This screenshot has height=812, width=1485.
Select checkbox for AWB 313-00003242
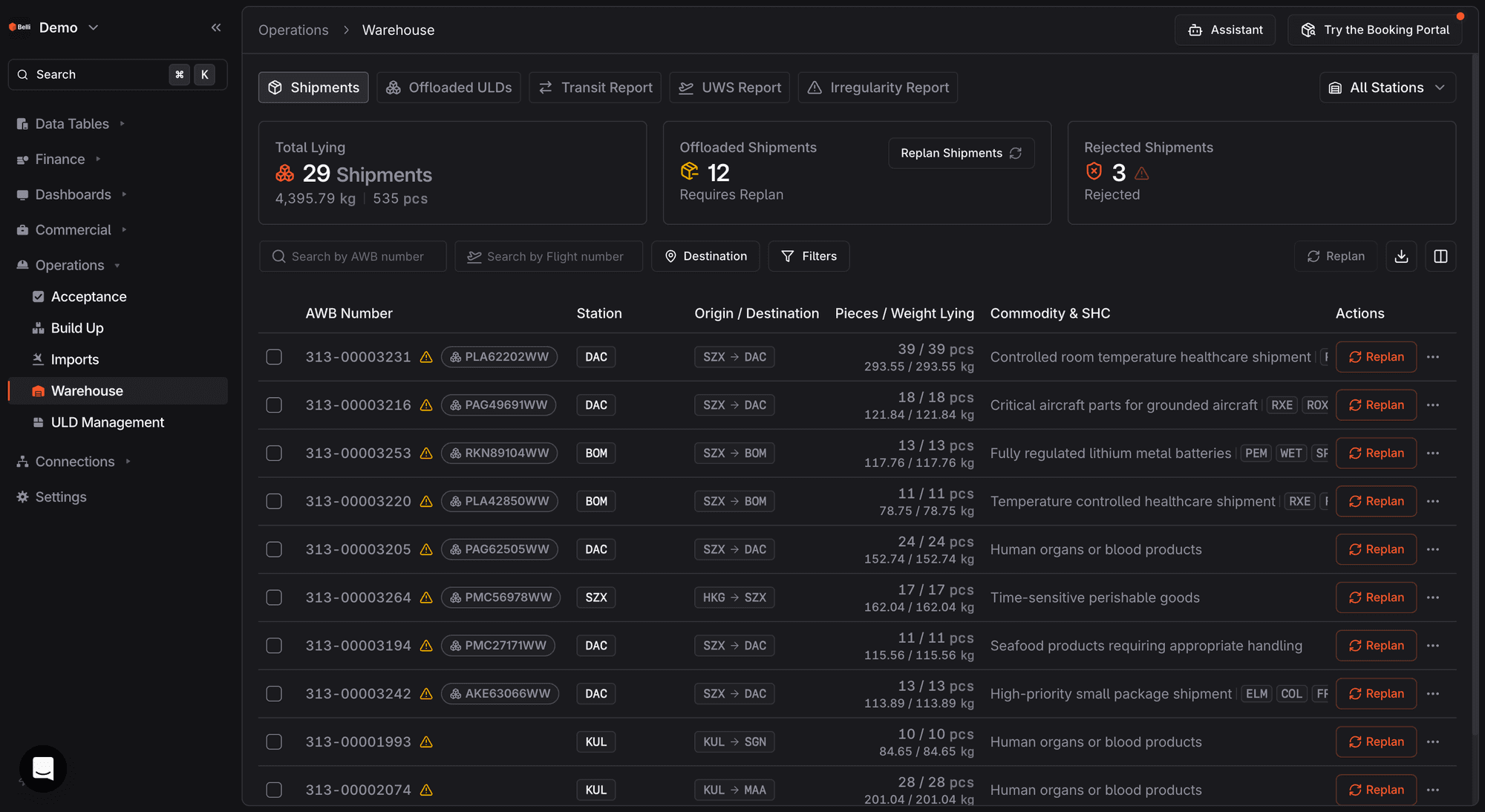click(x=274, y=694)
